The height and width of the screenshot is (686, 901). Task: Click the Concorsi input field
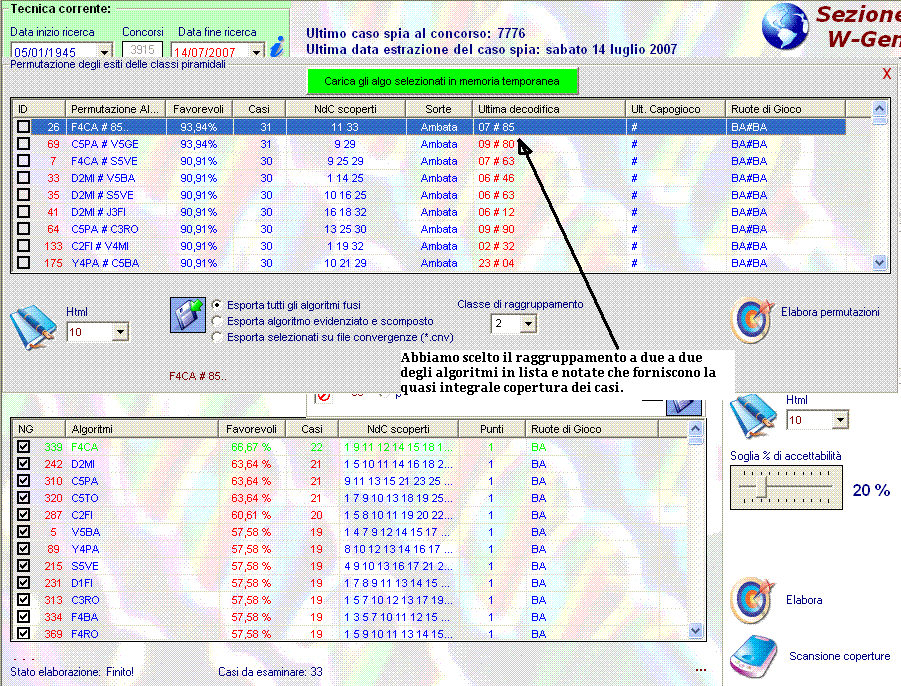click(142, 50)
